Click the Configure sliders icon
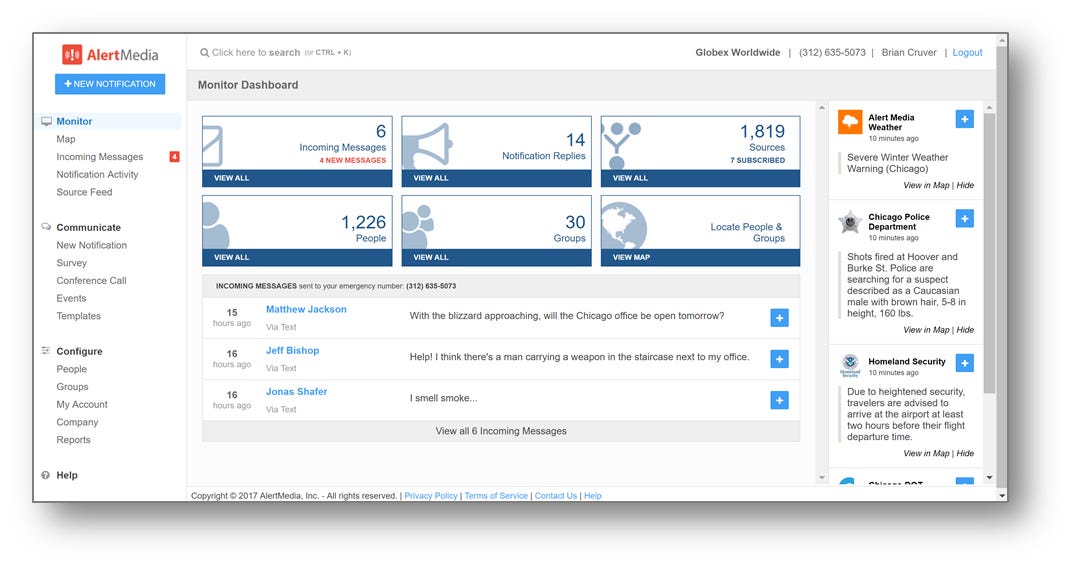This screenshot has height=568, width=1074. click(46, 351)
